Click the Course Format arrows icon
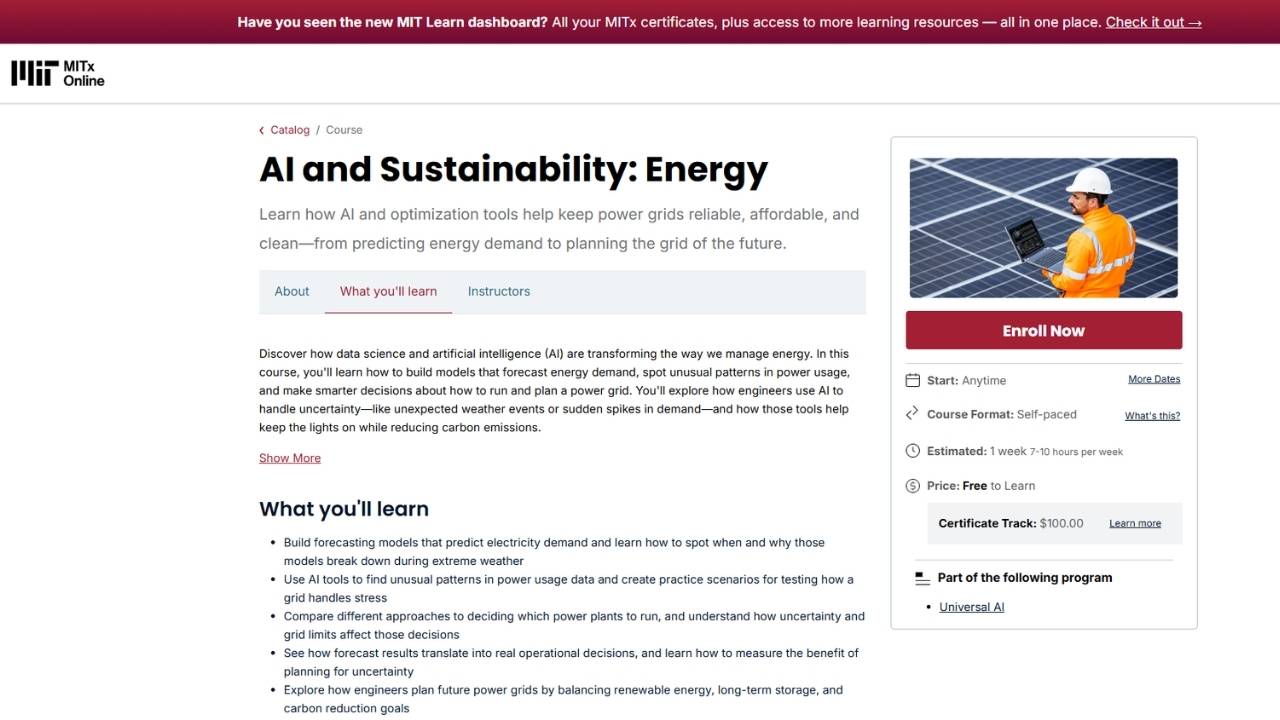The image size is (1280, 720). [912, 414]
